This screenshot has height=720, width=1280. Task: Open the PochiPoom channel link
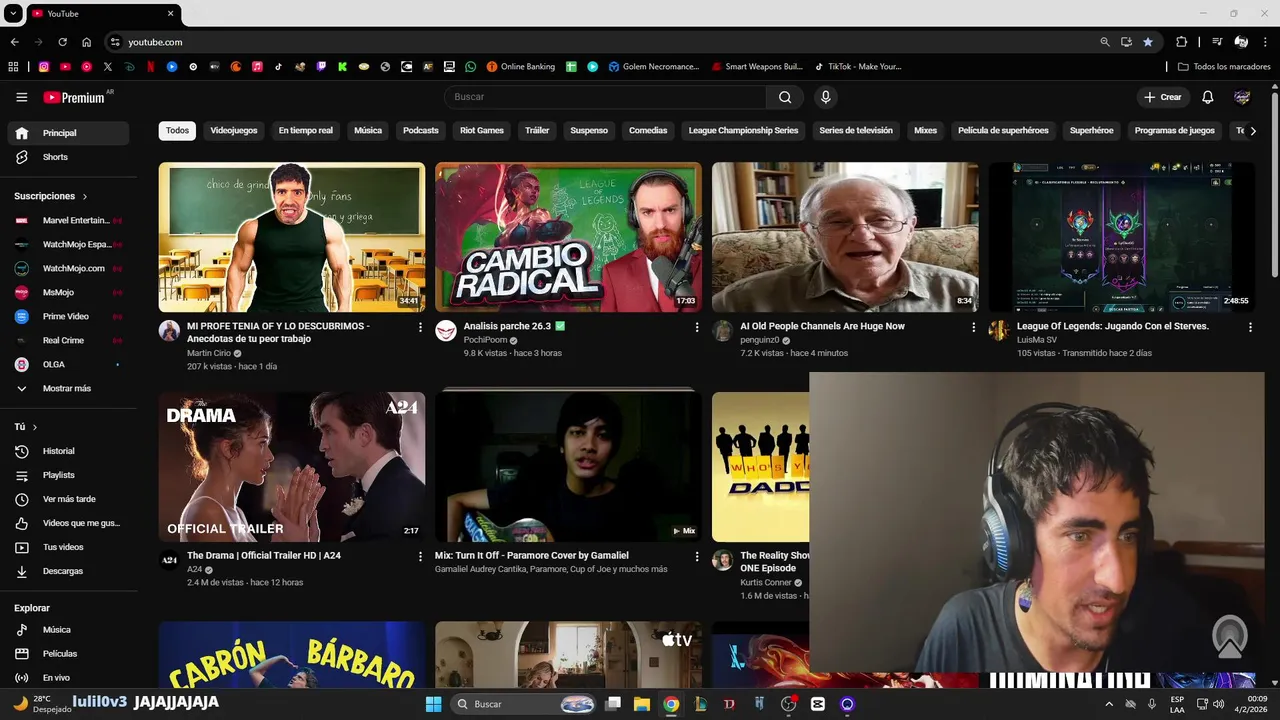click(485, 340)
